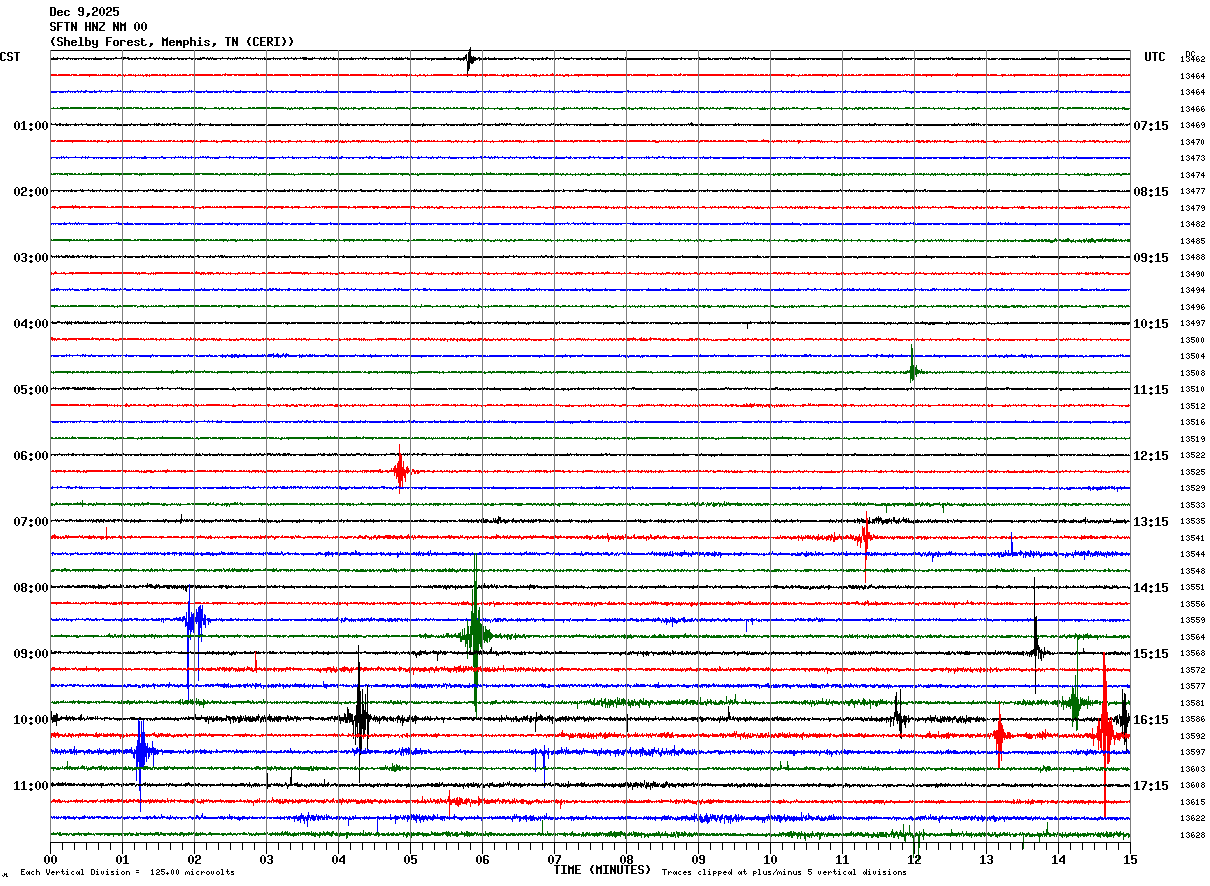Click the 16:15 UTC time label
Screen dimensions: 1210x886
pos(1150,720)
